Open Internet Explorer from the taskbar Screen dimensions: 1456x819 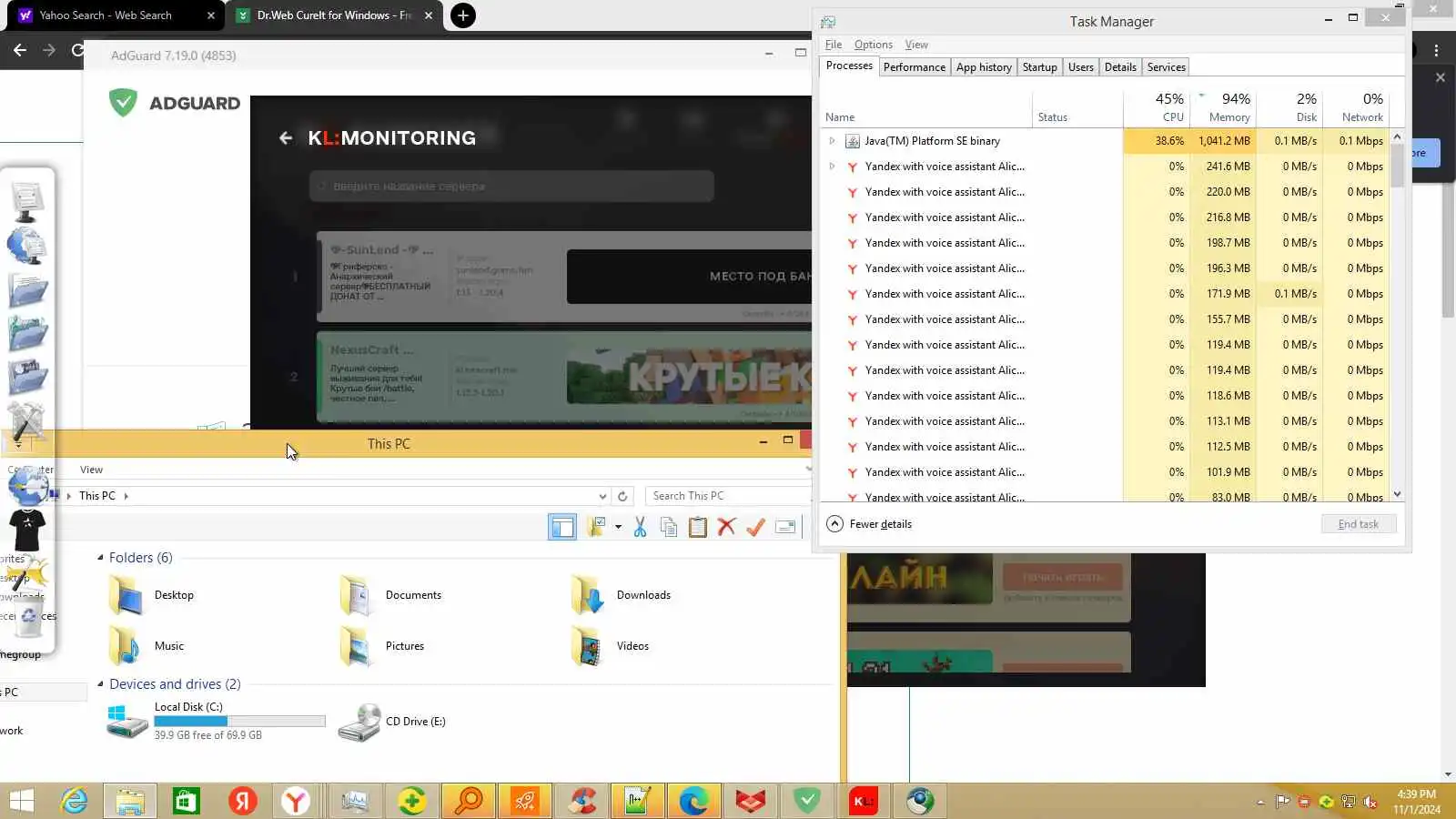(74, 801)
